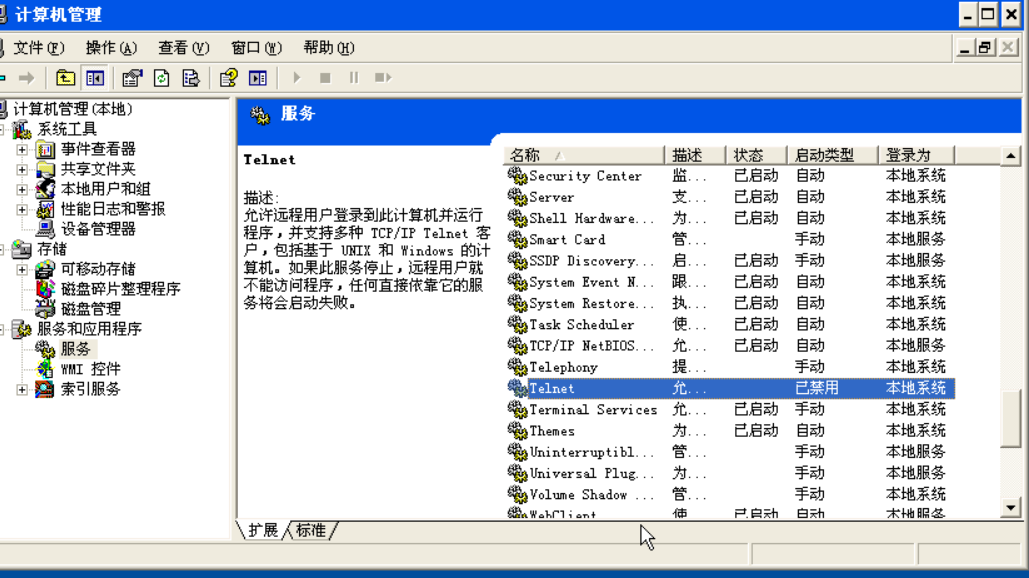Image resolution: width=1029 pixels, height=578 pixels.
Task: Expand the 本地用户和组 tree node
Action: pos(22,190)
